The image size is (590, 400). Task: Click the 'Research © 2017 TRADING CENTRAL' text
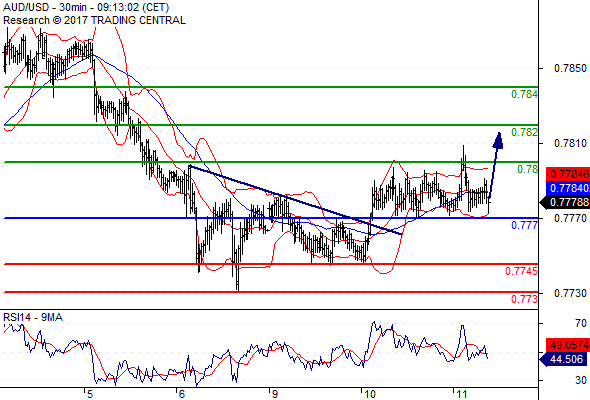pos(94,20)
